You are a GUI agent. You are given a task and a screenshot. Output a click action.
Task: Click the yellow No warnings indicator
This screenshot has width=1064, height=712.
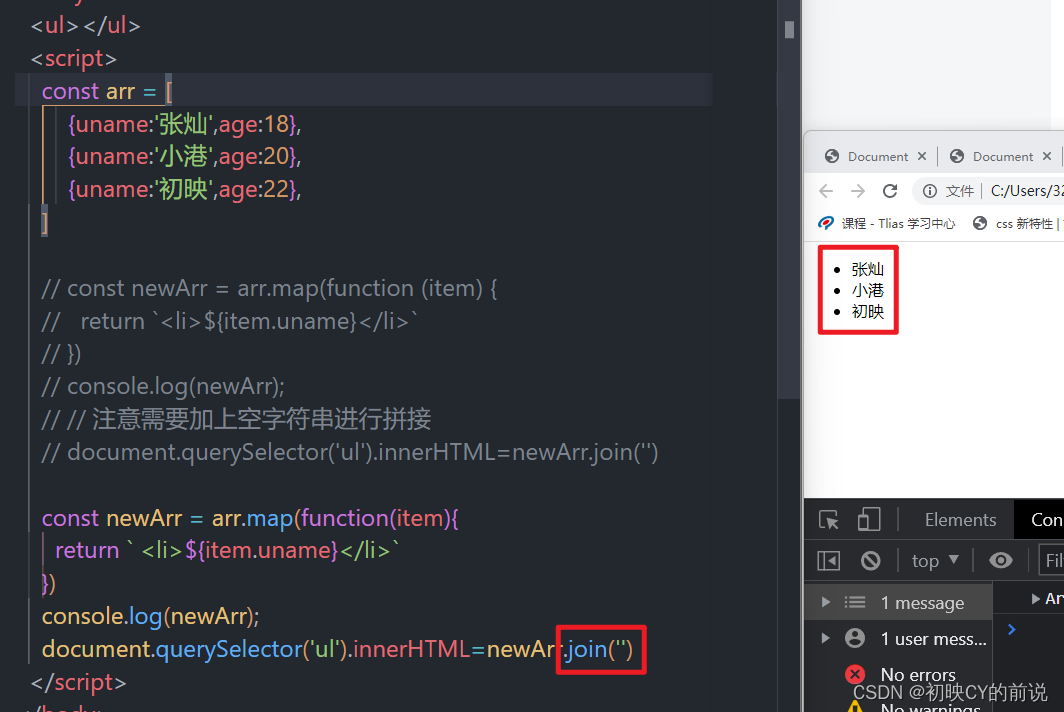click(855, 706)
